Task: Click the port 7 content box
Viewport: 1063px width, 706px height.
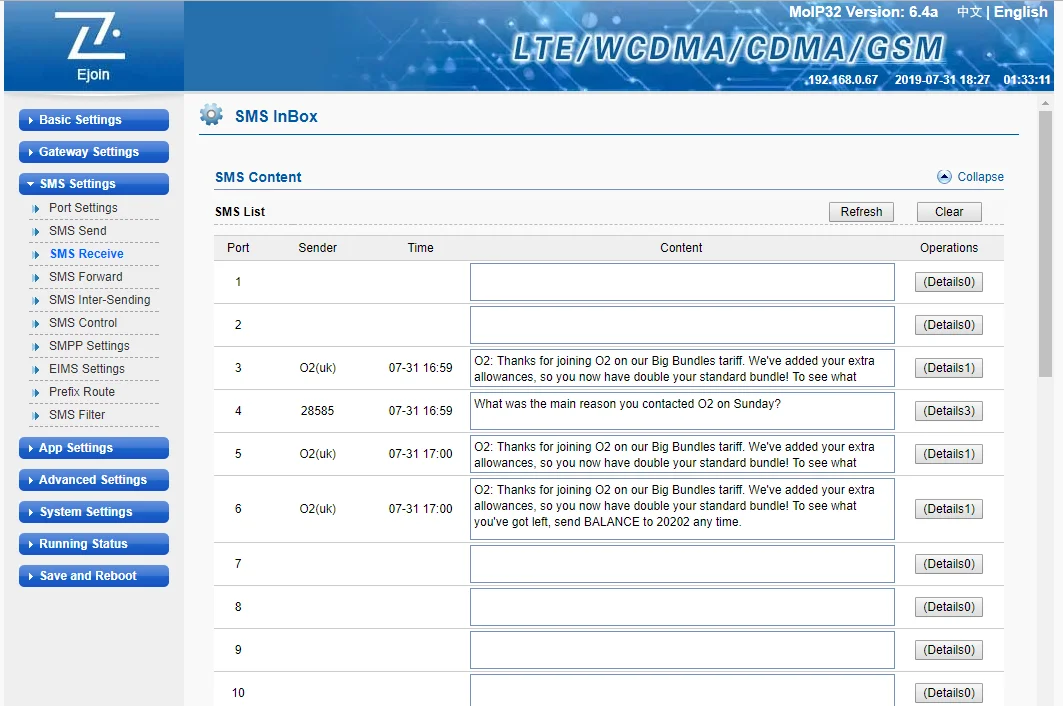Action: click(682, 564)
